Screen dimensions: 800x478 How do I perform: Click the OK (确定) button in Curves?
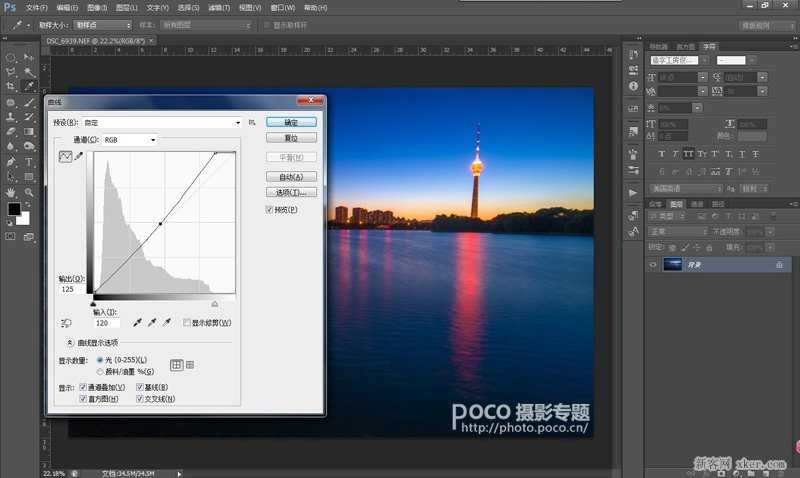[291, 122]
